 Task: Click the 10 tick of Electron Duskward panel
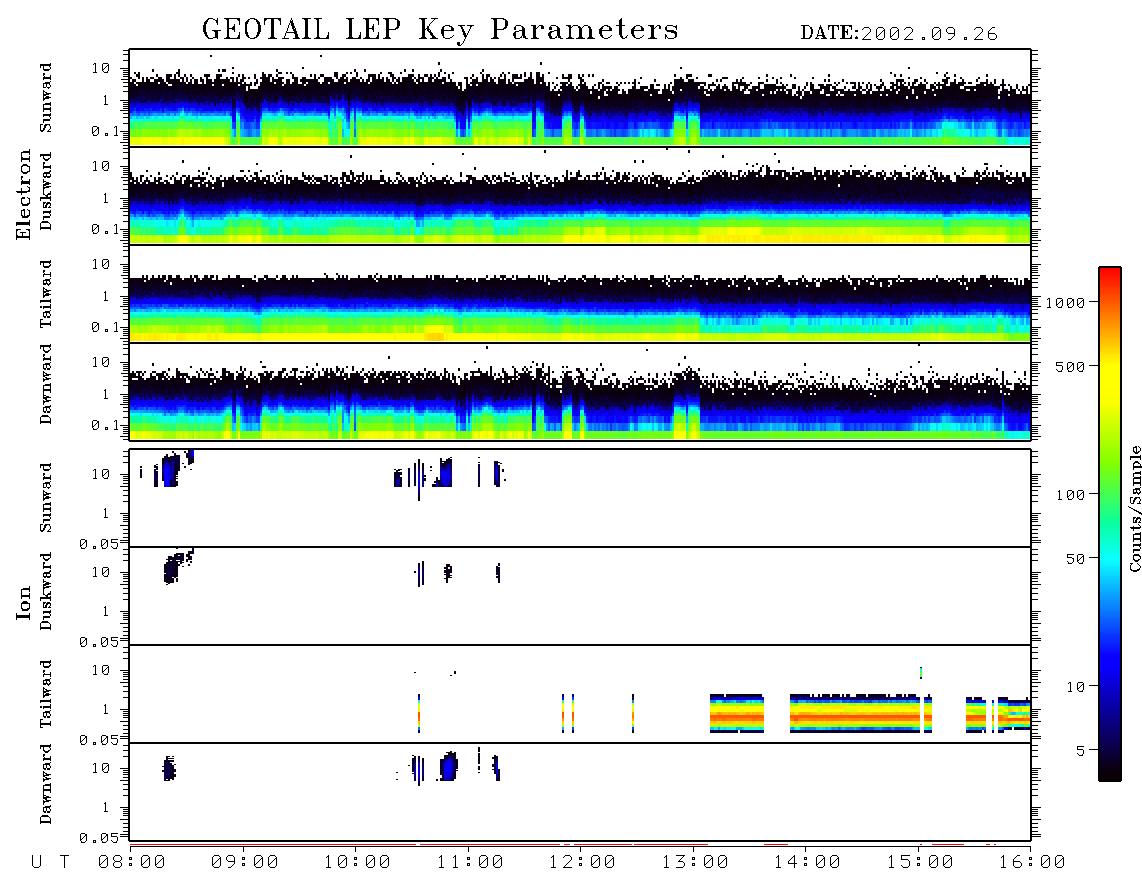101,167
